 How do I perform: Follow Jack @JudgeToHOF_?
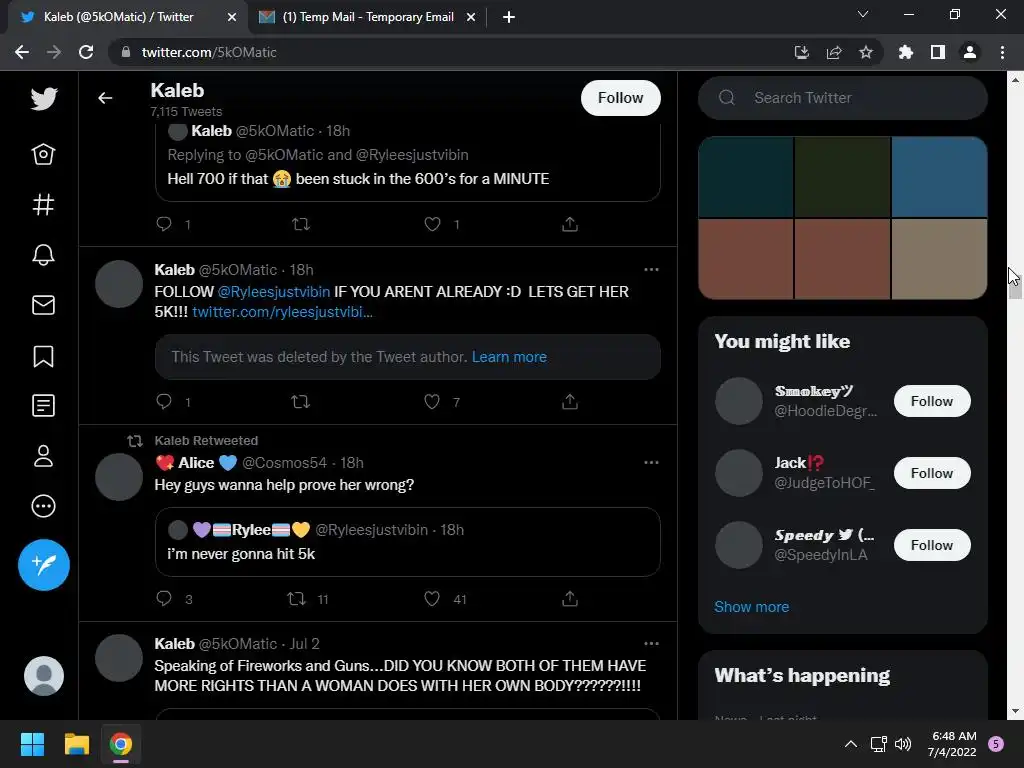932,473
